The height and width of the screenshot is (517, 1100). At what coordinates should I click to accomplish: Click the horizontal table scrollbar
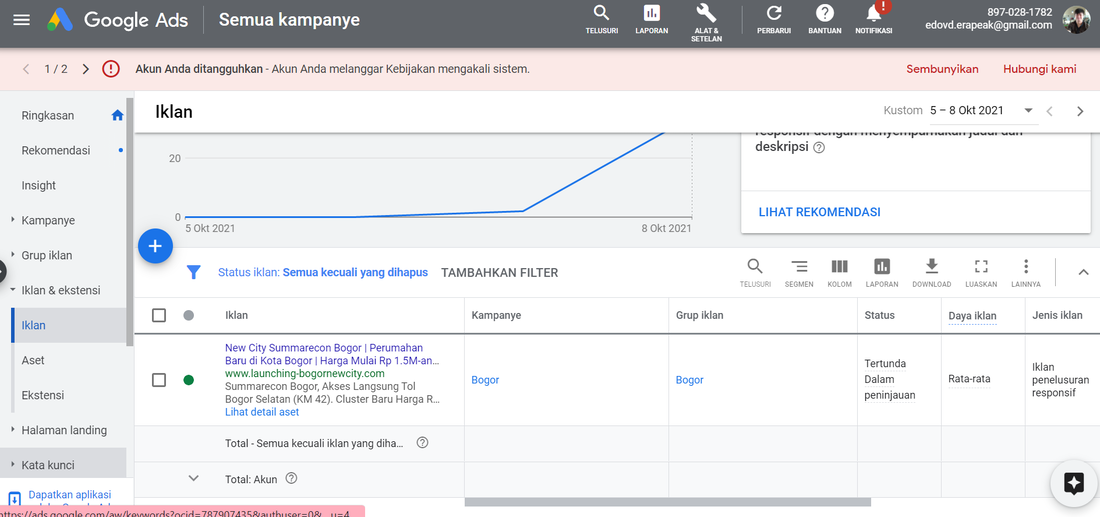click(667, 502)
